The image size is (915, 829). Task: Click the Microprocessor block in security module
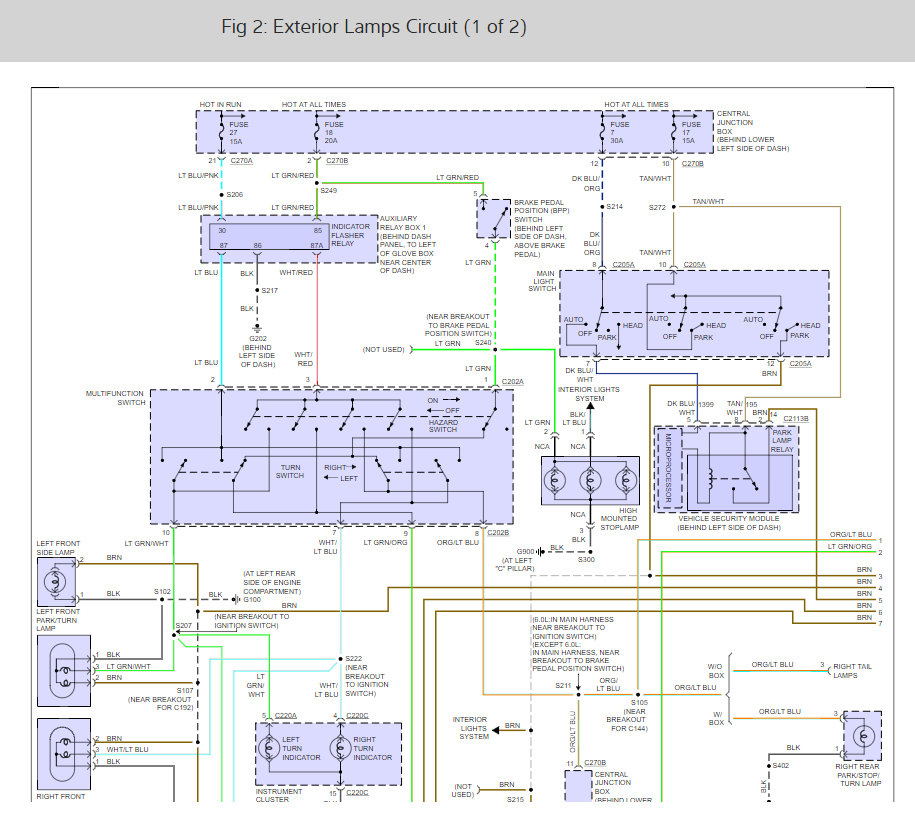[x=668, y=468]
